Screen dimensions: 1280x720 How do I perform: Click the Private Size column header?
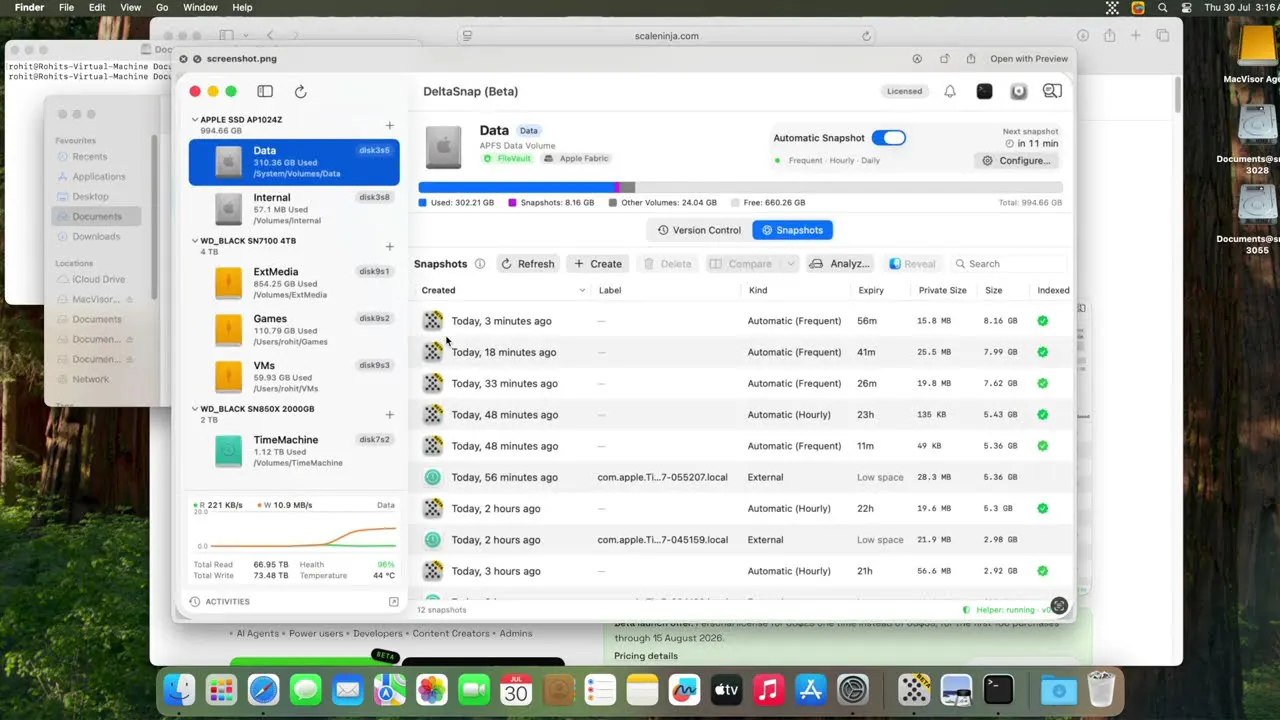tap(942, 291)
